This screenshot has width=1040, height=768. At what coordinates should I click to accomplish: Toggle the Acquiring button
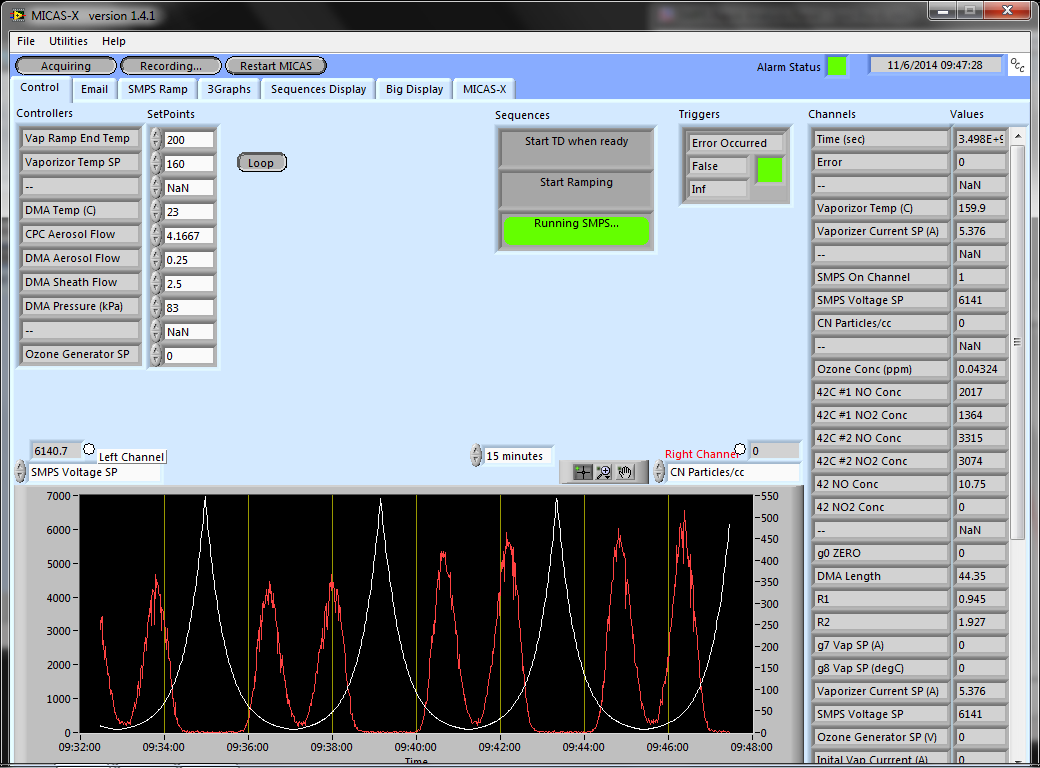point(66,66)
